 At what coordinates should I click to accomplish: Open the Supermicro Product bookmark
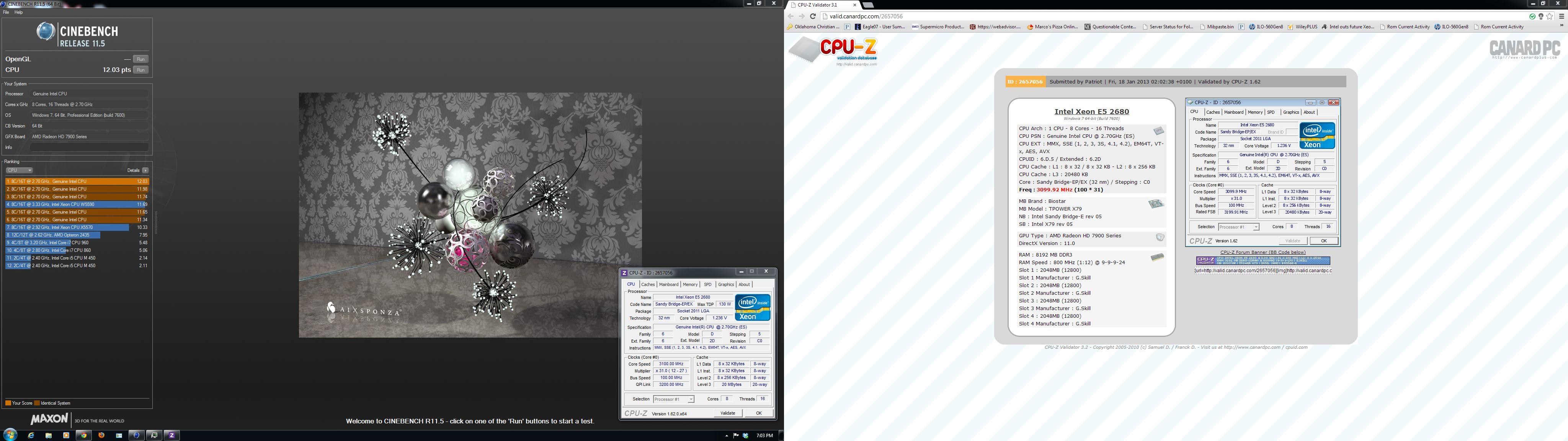coord(938,27)
